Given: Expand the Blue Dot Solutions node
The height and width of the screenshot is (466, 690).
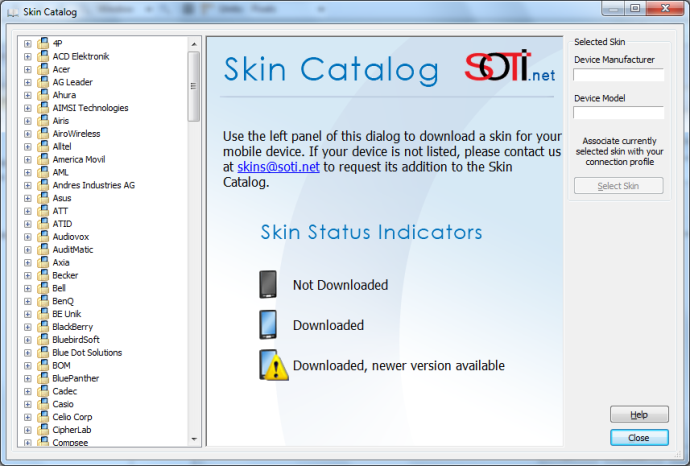Looking at the screenshot, I should [28, 352].
